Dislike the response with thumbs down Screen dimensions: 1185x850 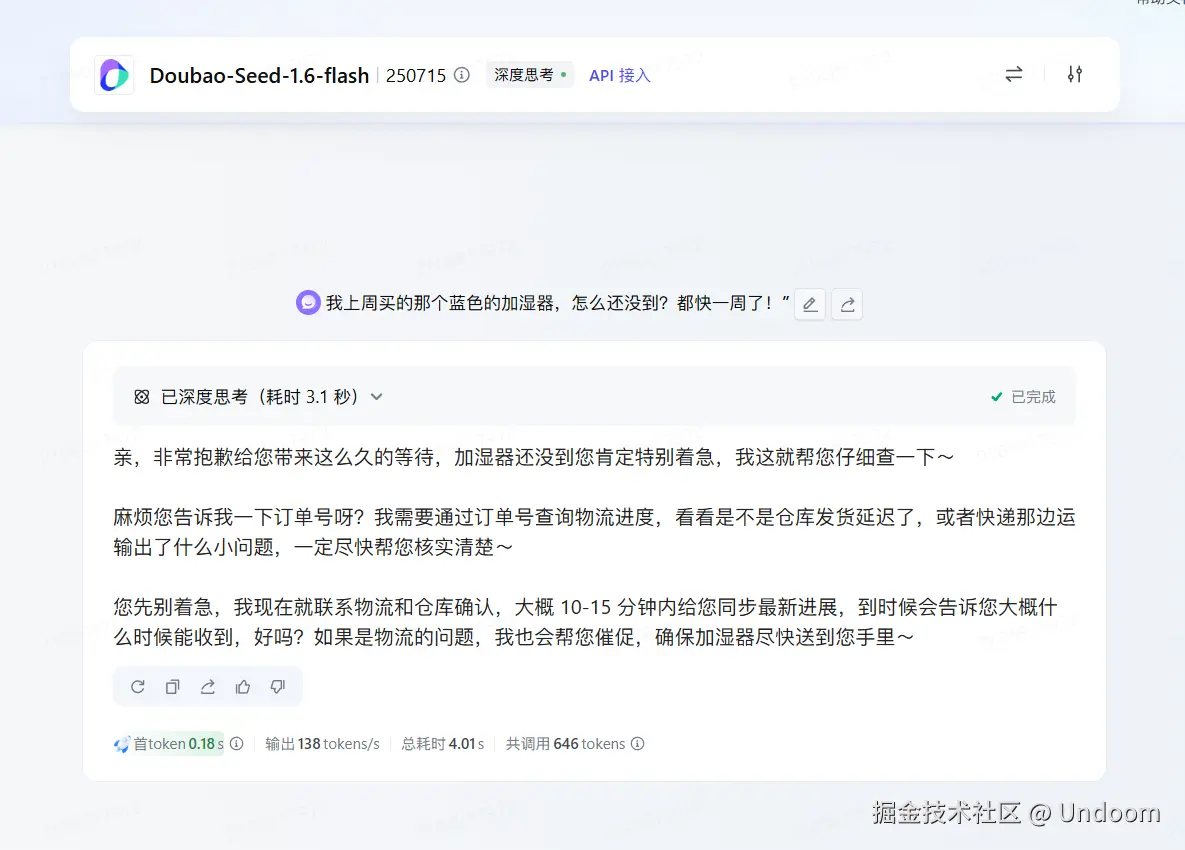(x=278, y=687)
